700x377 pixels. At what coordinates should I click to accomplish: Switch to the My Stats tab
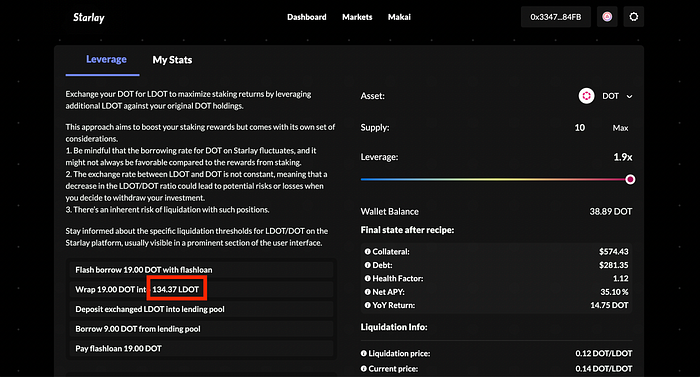172,60
